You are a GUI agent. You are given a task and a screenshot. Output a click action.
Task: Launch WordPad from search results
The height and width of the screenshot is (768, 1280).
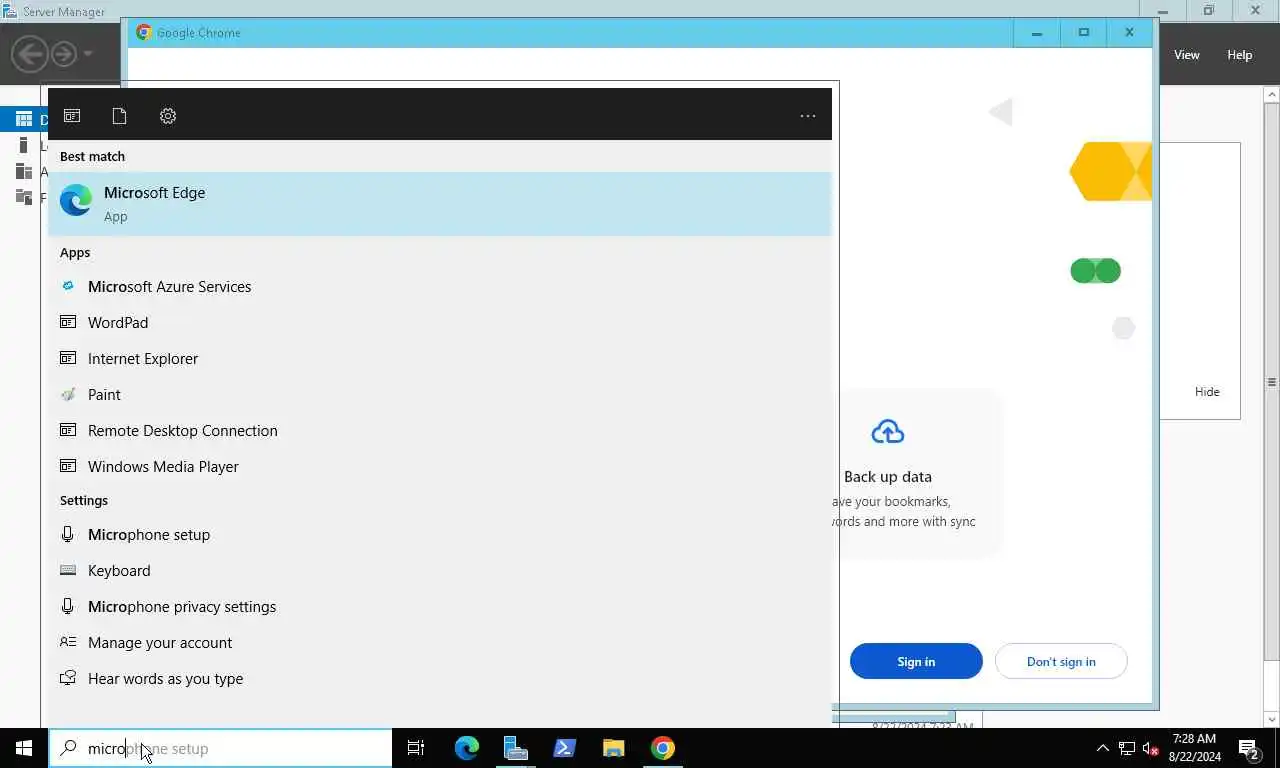pyautogui.click(x=440, y=322)
